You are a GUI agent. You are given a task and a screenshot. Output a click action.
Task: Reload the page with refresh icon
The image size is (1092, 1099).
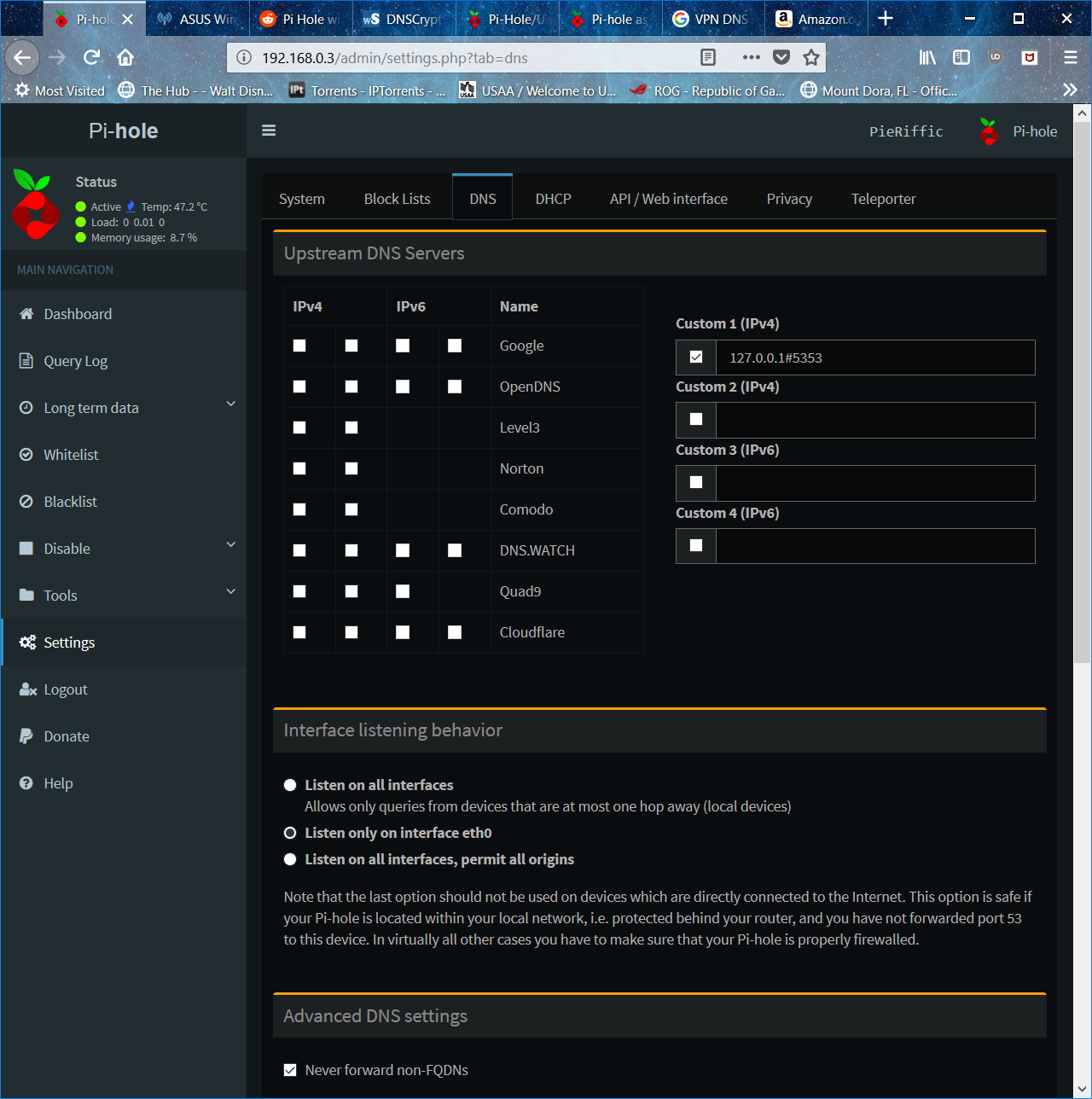[x=91, y=57]
